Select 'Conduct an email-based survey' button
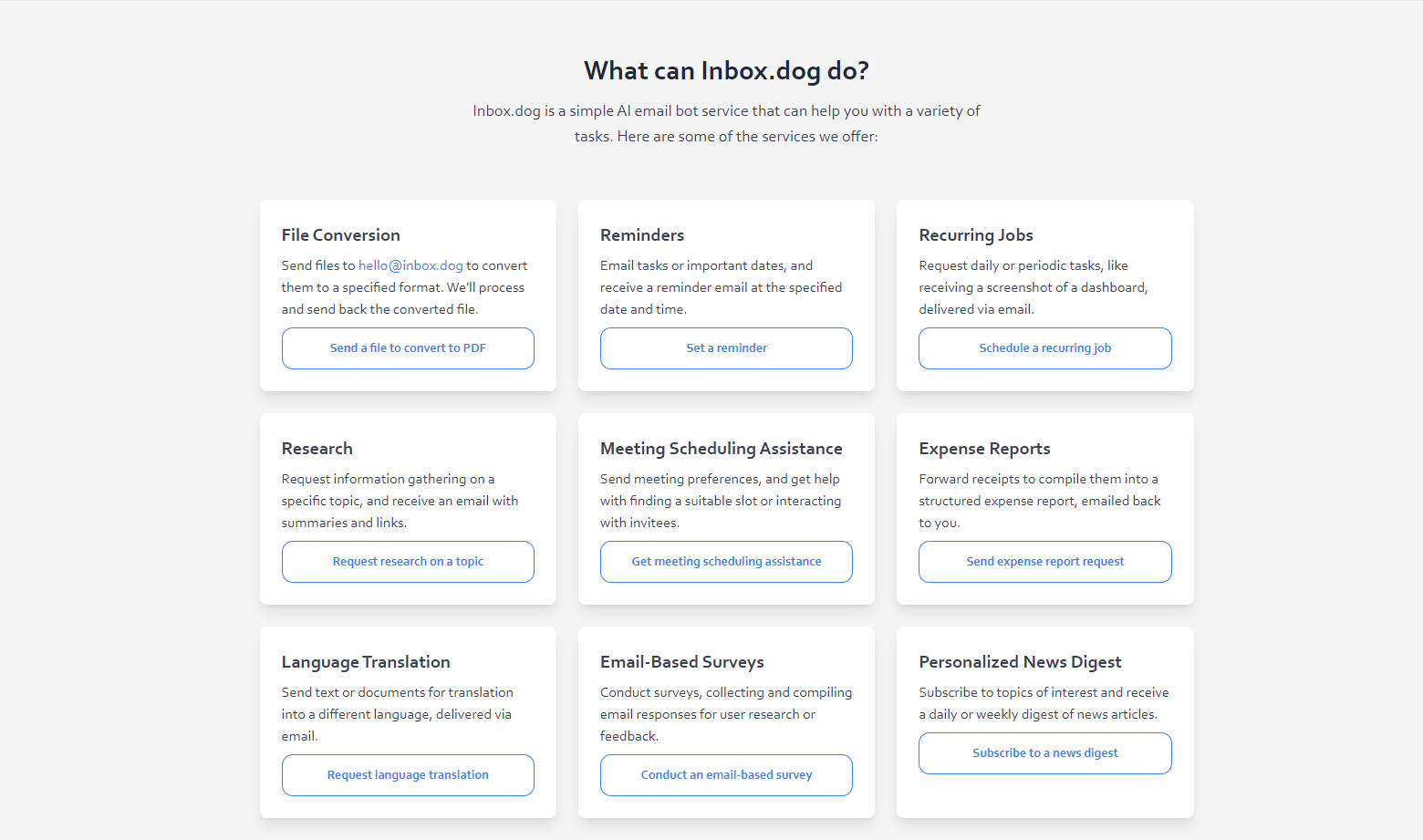1423x840 pixels. tap(726, 775)
